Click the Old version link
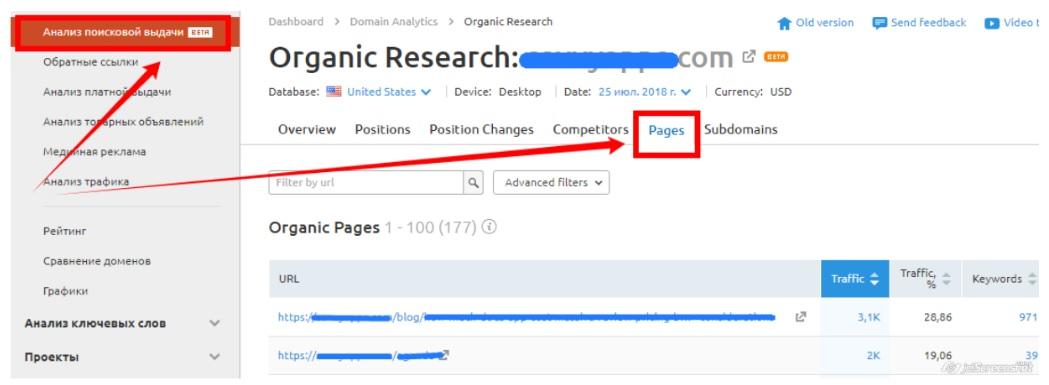Screen dimensions: 1049x385 [x=824, y=23]
